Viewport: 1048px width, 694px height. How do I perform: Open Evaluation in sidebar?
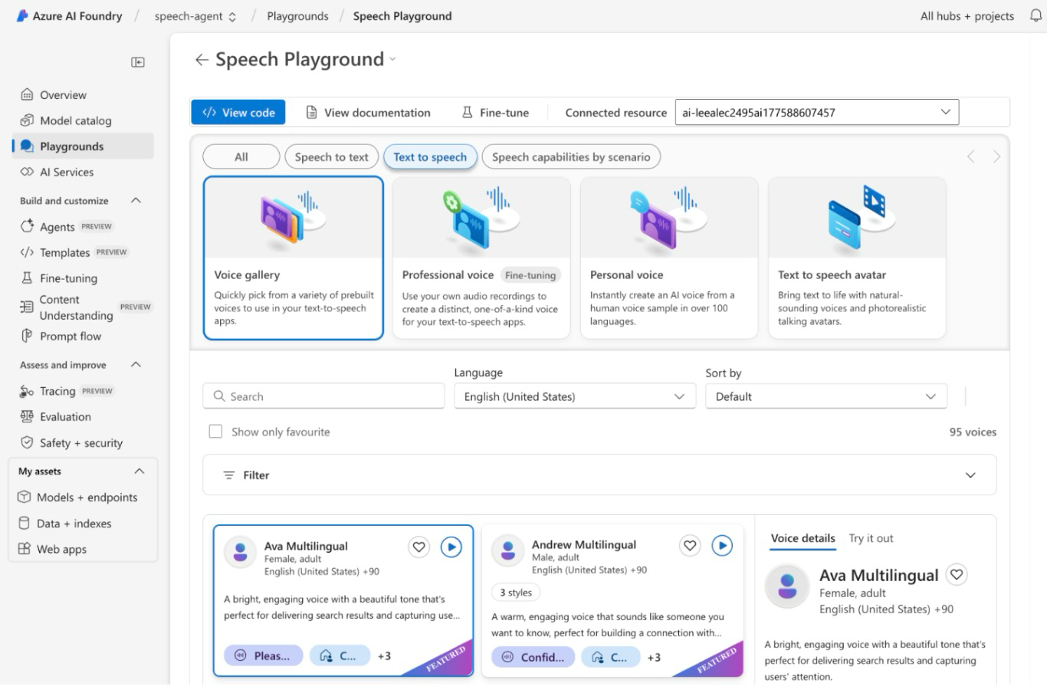55,417
